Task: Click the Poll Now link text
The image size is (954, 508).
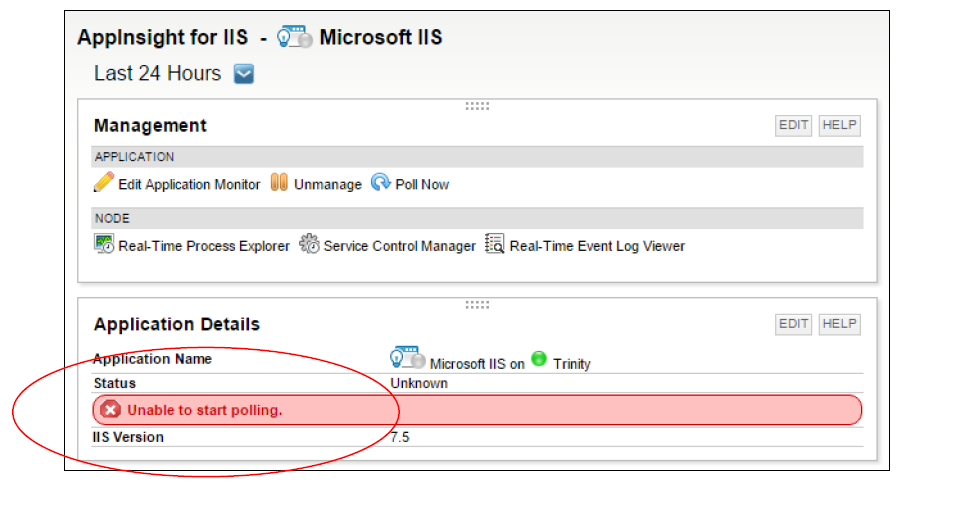Action: (x=422, y=184)
